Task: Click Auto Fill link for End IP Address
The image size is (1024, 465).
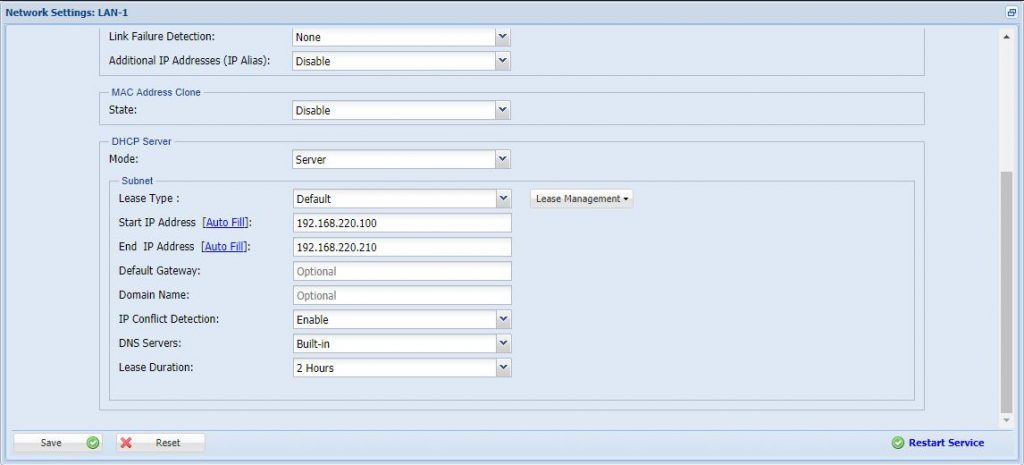Action: [x=225, y=247]
